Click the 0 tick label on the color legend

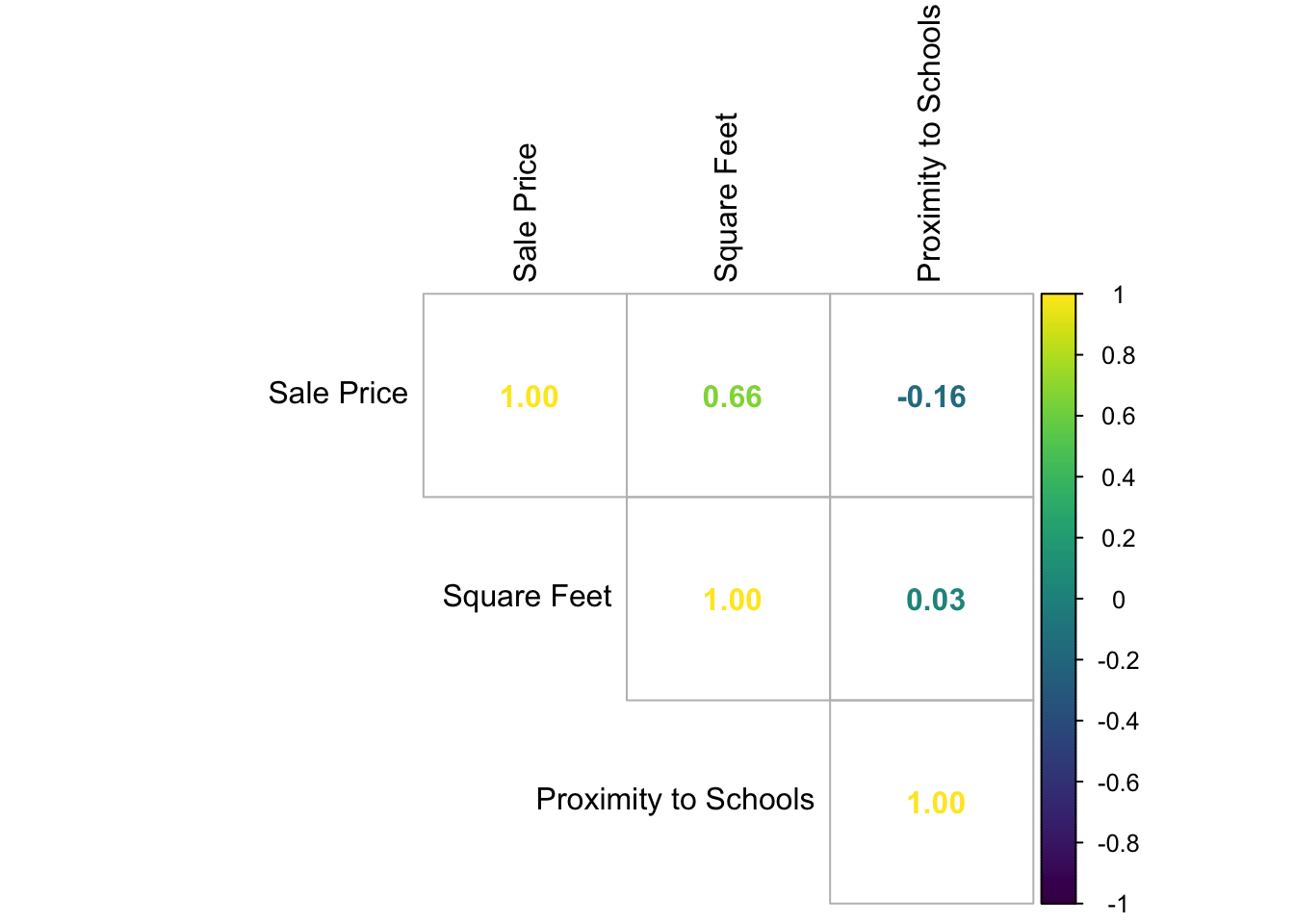click(x=1118, y=600)
